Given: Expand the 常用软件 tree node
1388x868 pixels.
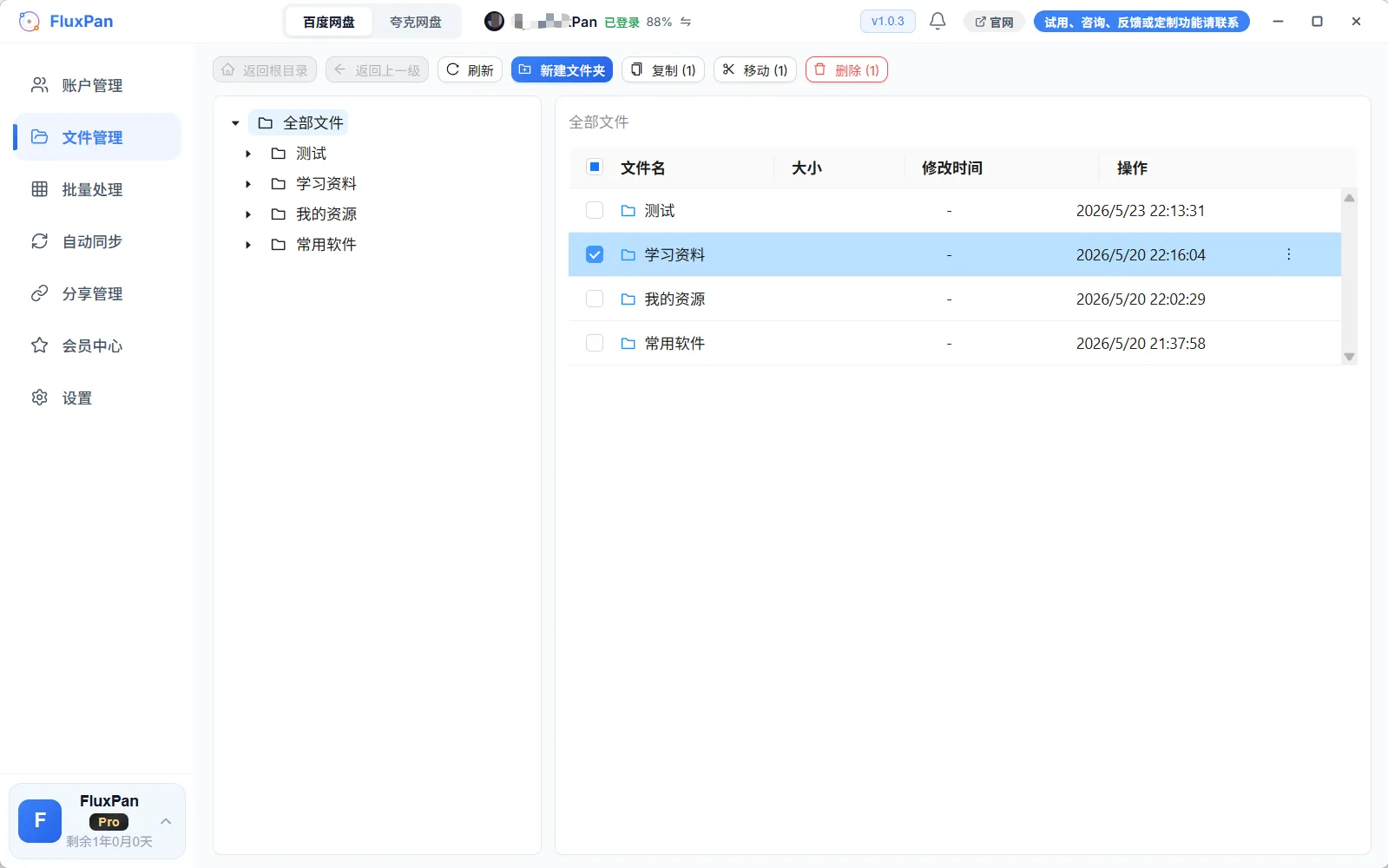Looking at the screenshot, I should tap(248, 245).
